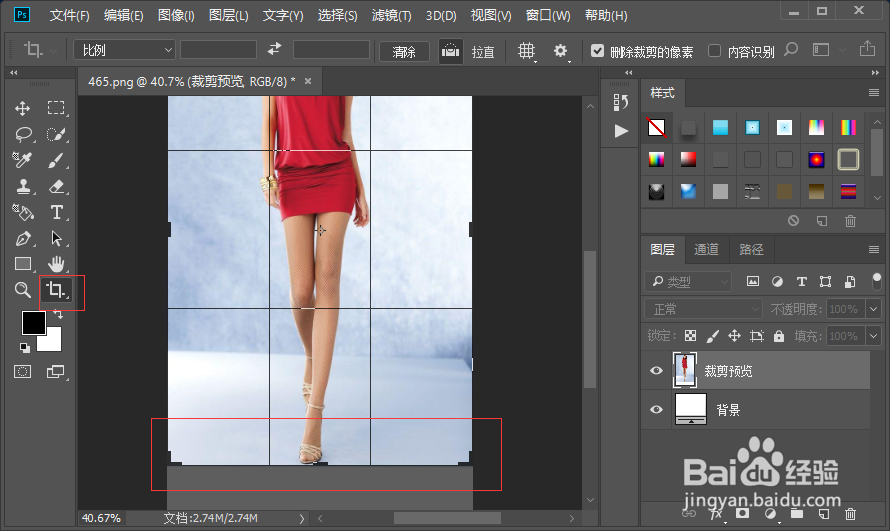Screen dimensions: 890x531
Task: Enable the 内容识别 checkbox
Action: click(x=714, y=51)
